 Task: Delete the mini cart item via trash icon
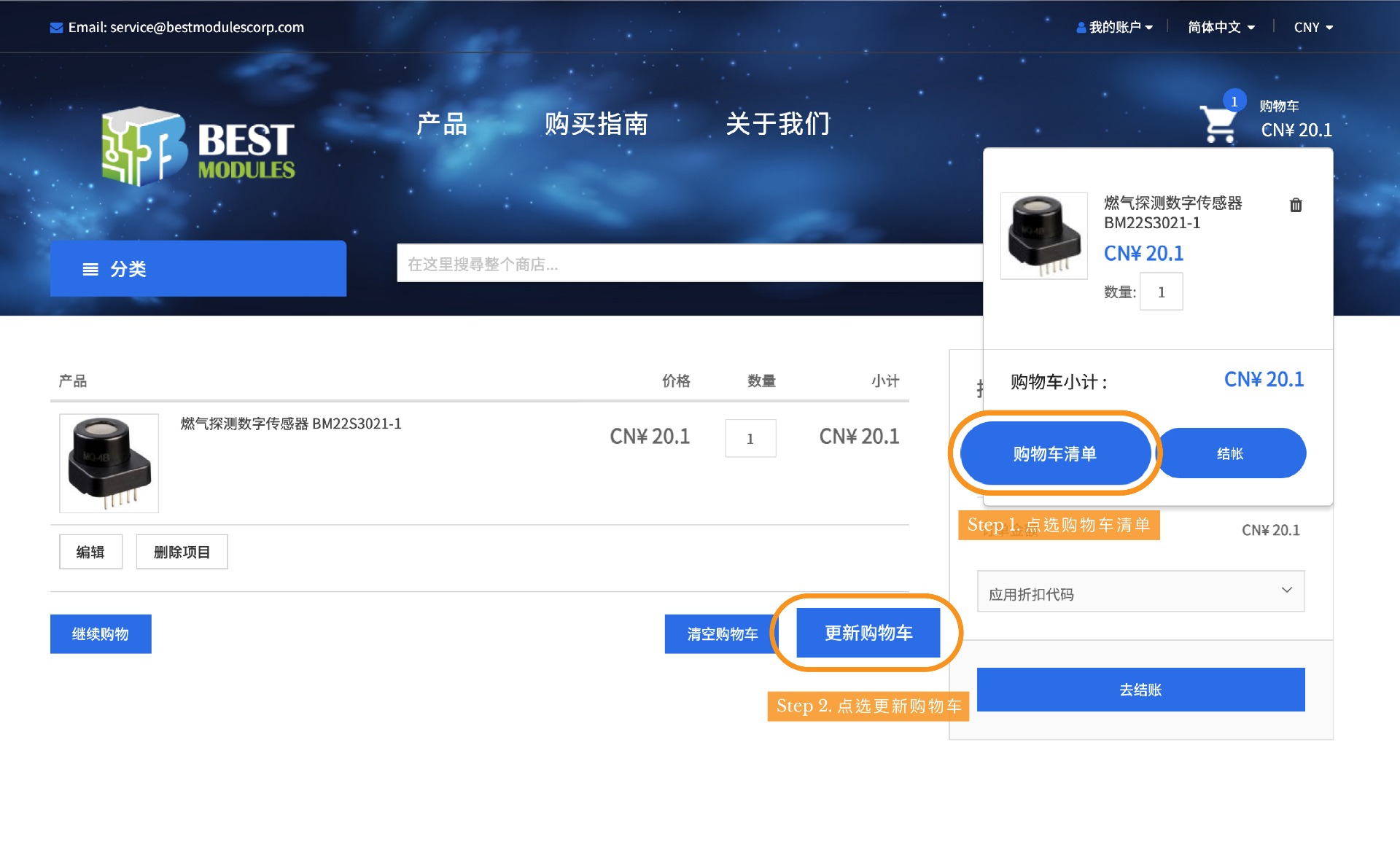pos(1296,205)
